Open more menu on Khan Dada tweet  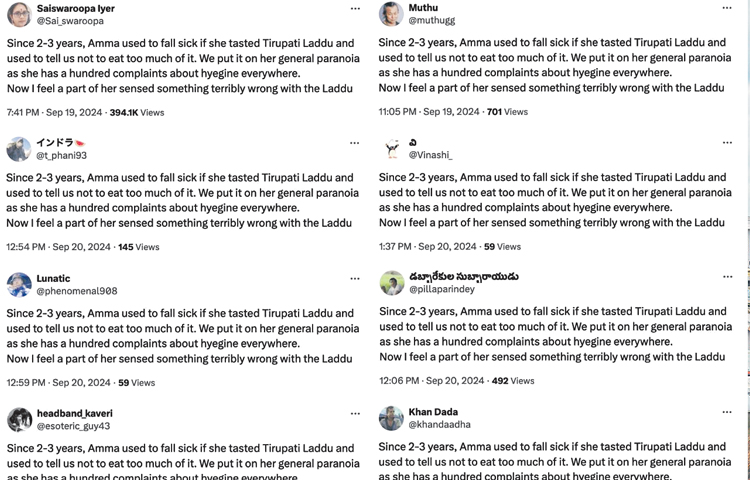point(727,412)
